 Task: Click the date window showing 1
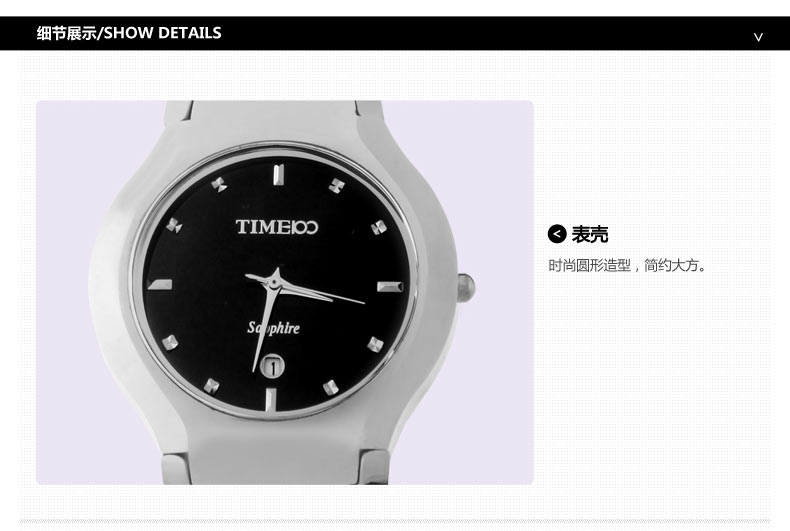tap(272, 366)
